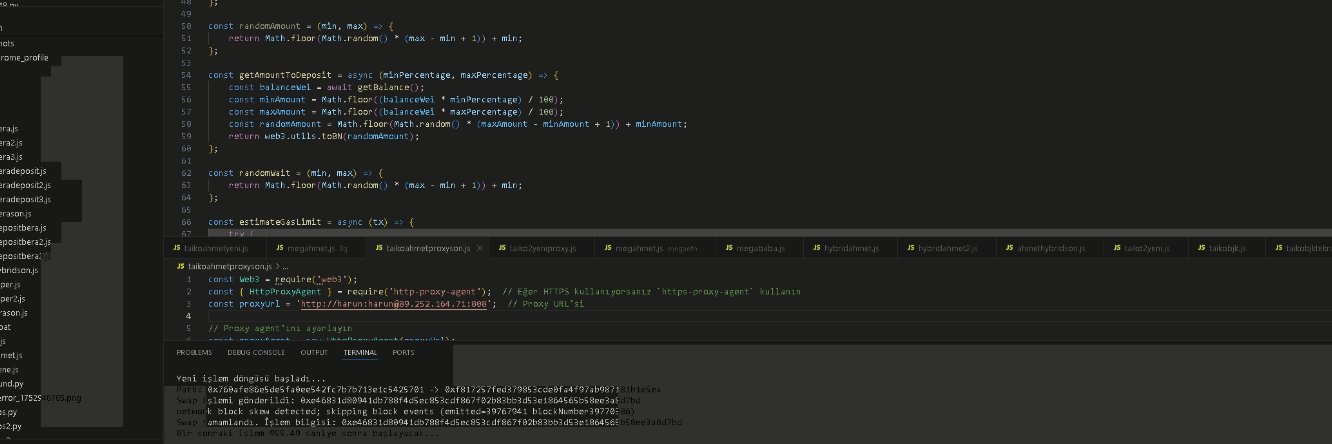The width and height of the screenshot is (1332, 444).
Task: Open the hybridahmet2.js tab
Action: (947, 248)
